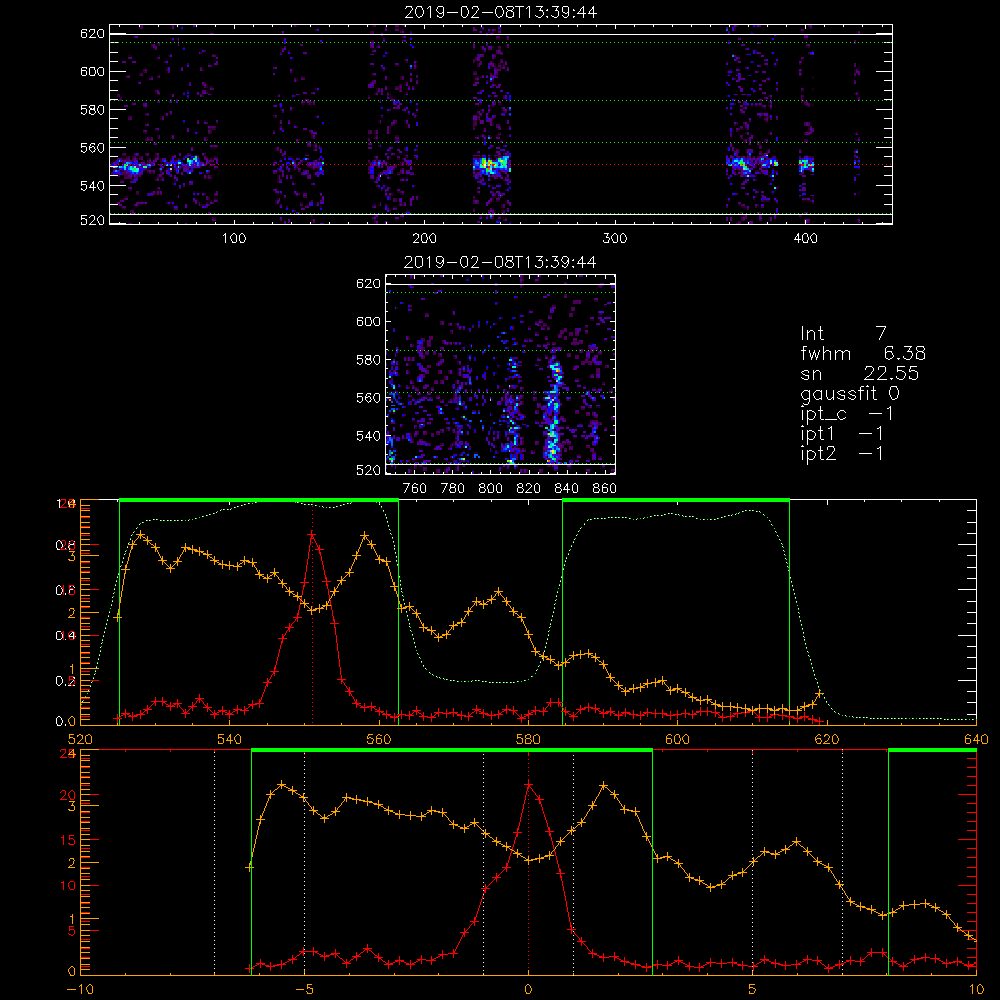Image resolution: width=1000 pixels, height=1000 pixels.
Task: Click x-axis label 560 on third profile plot
Action: tap(379, 739)
